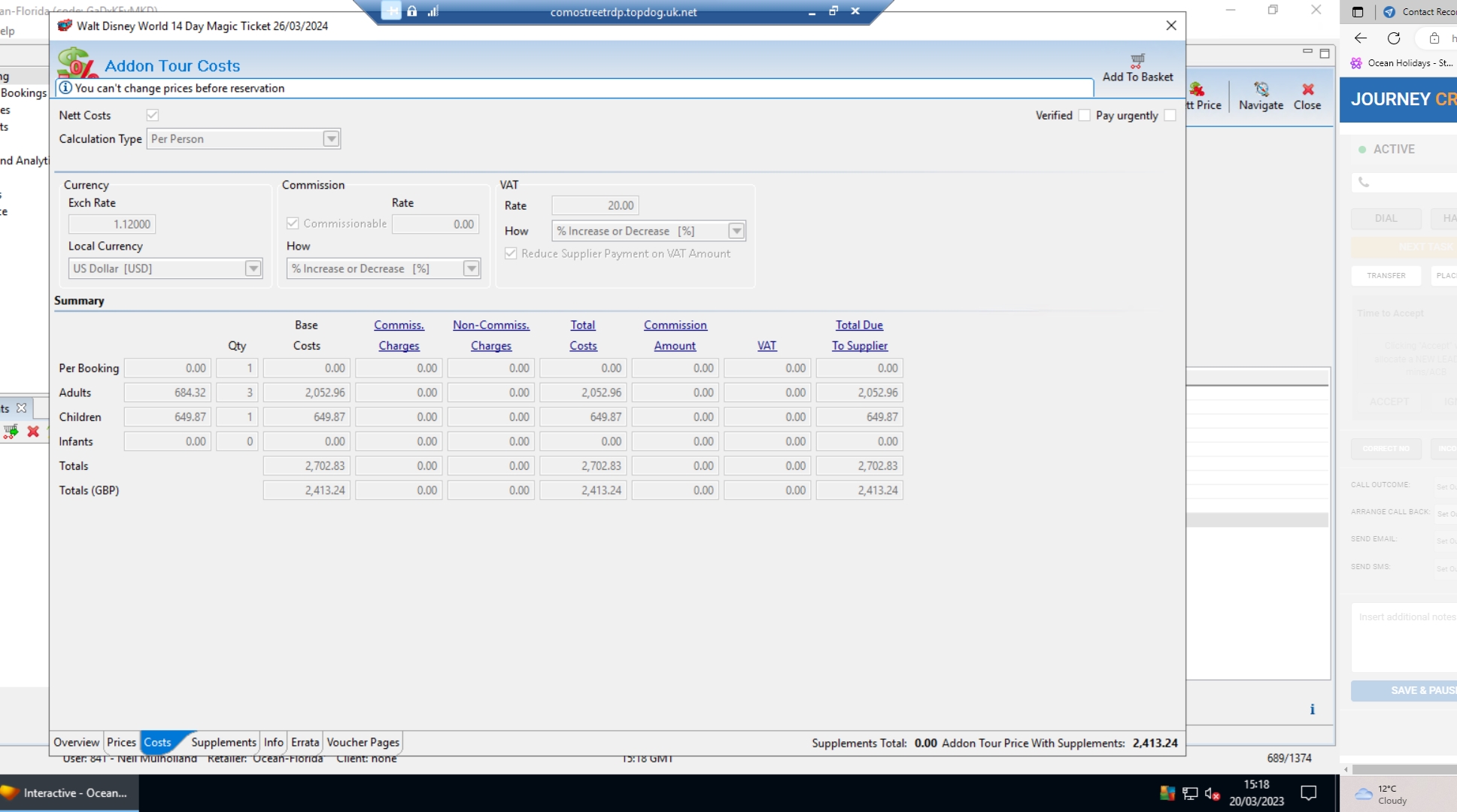1457x812 pixels.
Task: Click the Adults cost field showing 684.32
Action: pos(168,392)
